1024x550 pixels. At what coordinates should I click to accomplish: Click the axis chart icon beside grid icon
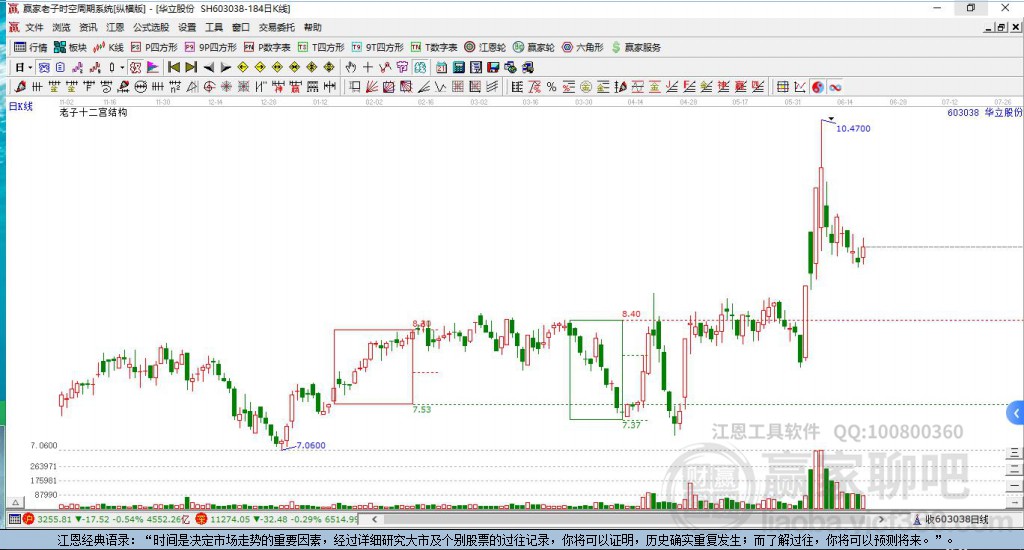coord(800,87)
